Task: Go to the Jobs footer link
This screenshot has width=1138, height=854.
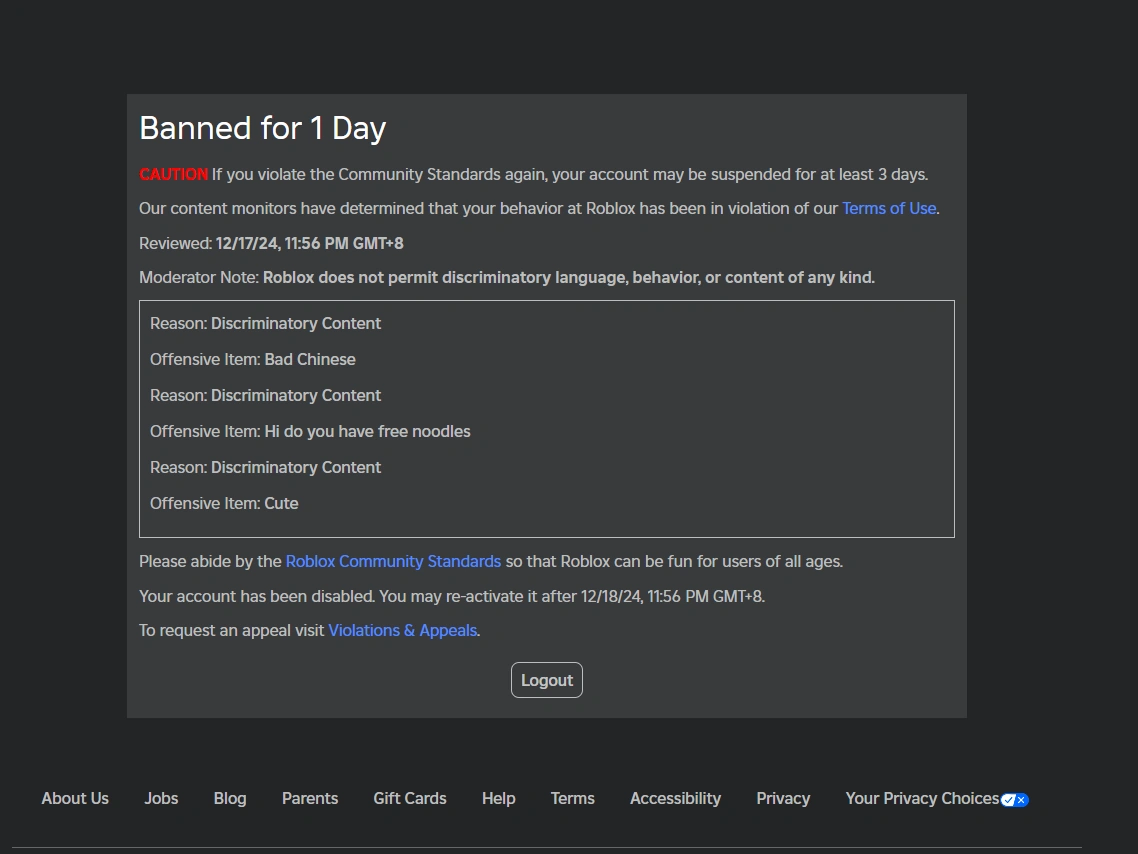Action: (161, 798)
